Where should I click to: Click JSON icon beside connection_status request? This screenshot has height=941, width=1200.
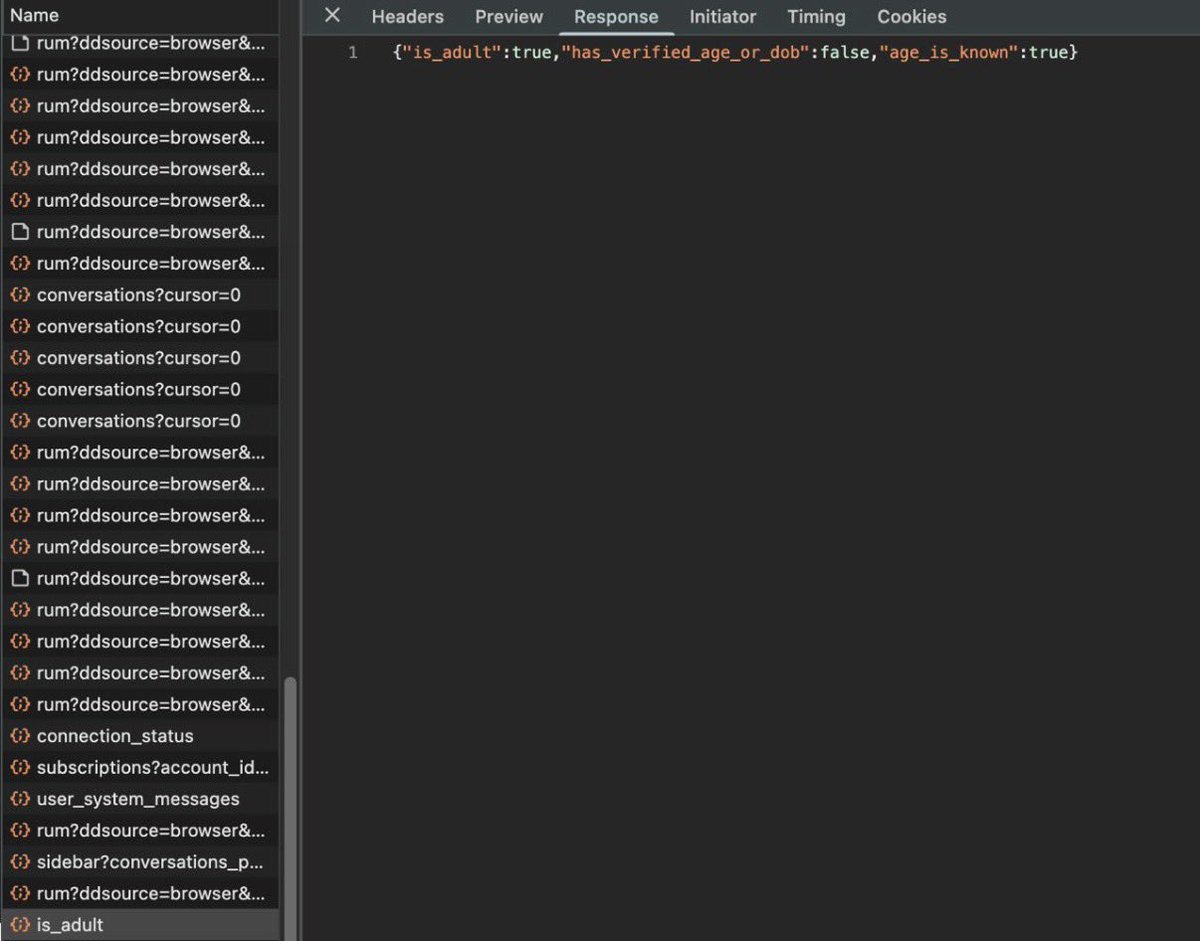[20, 736]
